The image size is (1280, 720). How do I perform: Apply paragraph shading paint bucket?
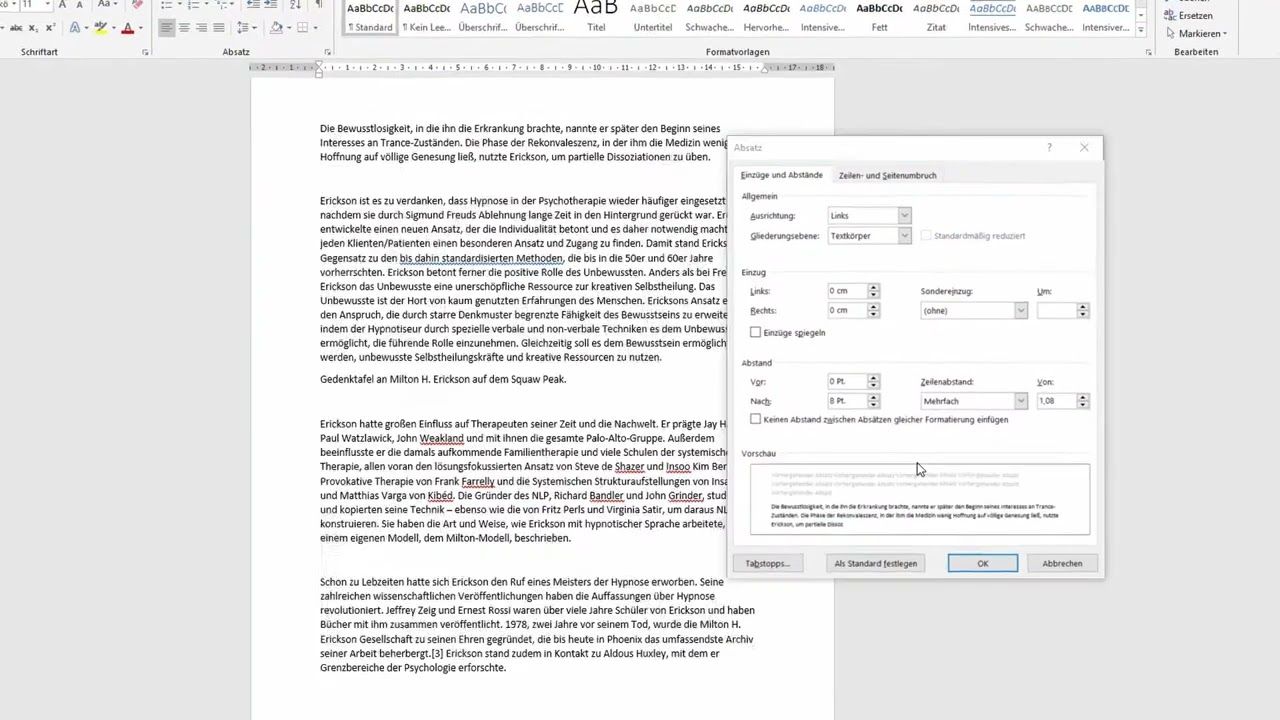coord(276,28)
